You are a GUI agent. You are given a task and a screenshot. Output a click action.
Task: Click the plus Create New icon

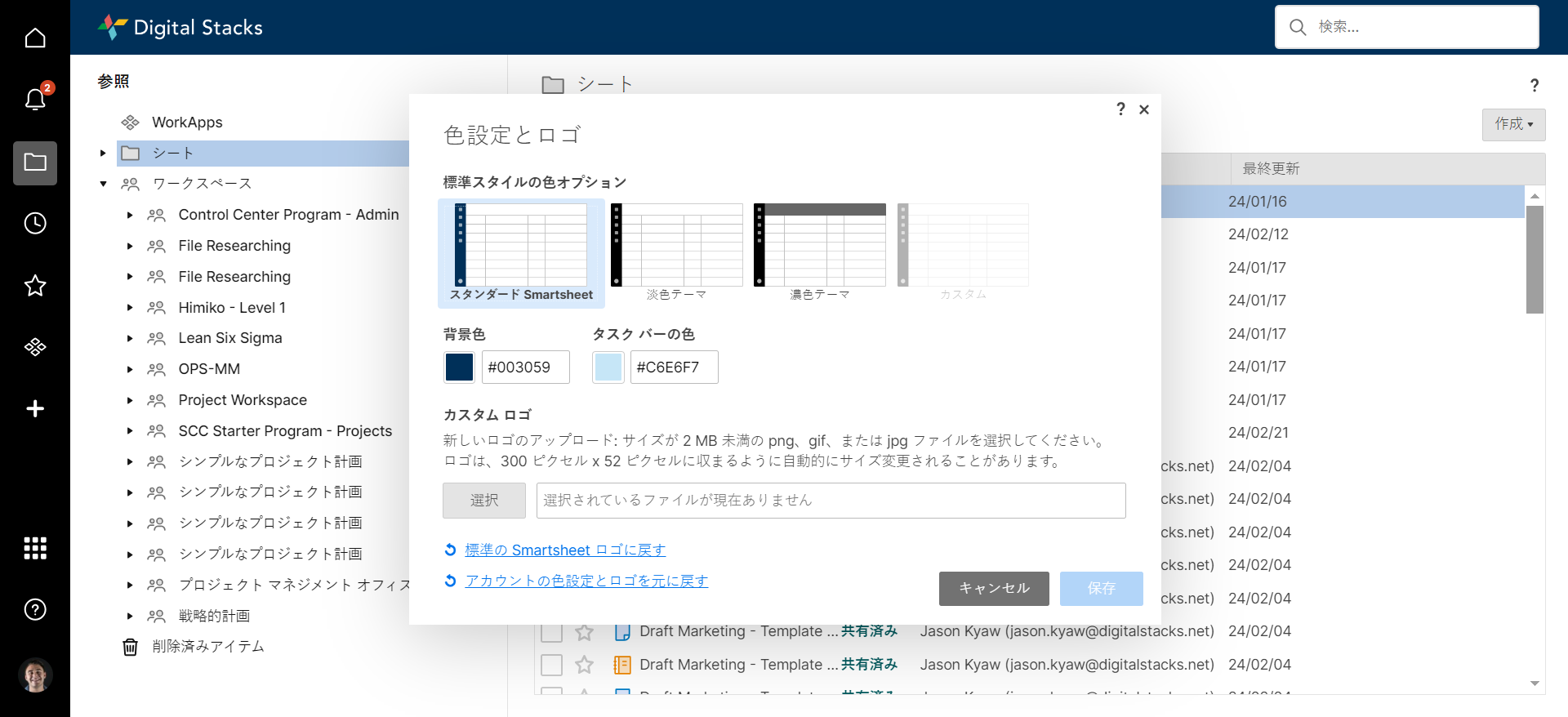click(x=35, y=408)
